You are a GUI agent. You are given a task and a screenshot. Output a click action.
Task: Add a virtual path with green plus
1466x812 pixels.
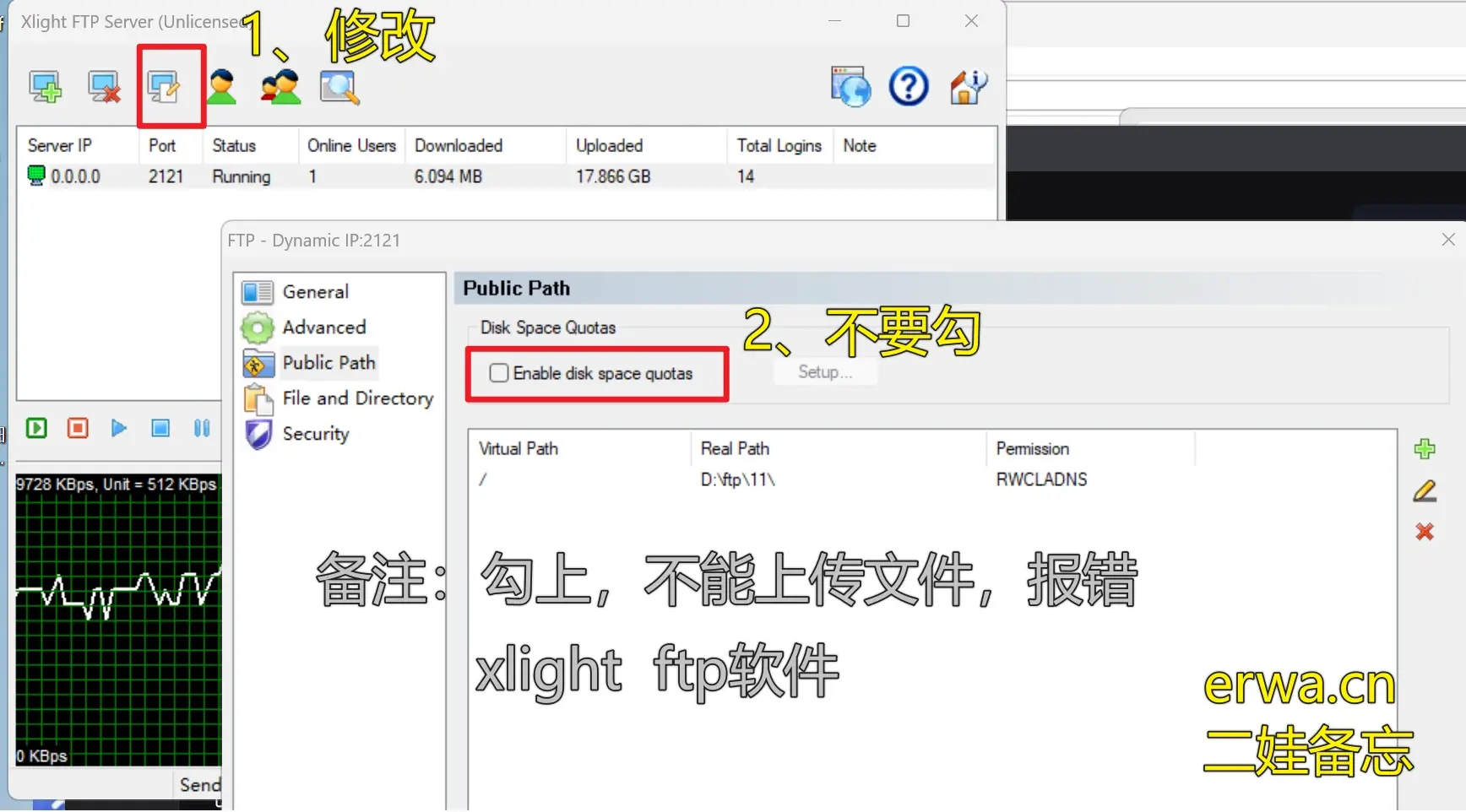(x=1425, y=449)
